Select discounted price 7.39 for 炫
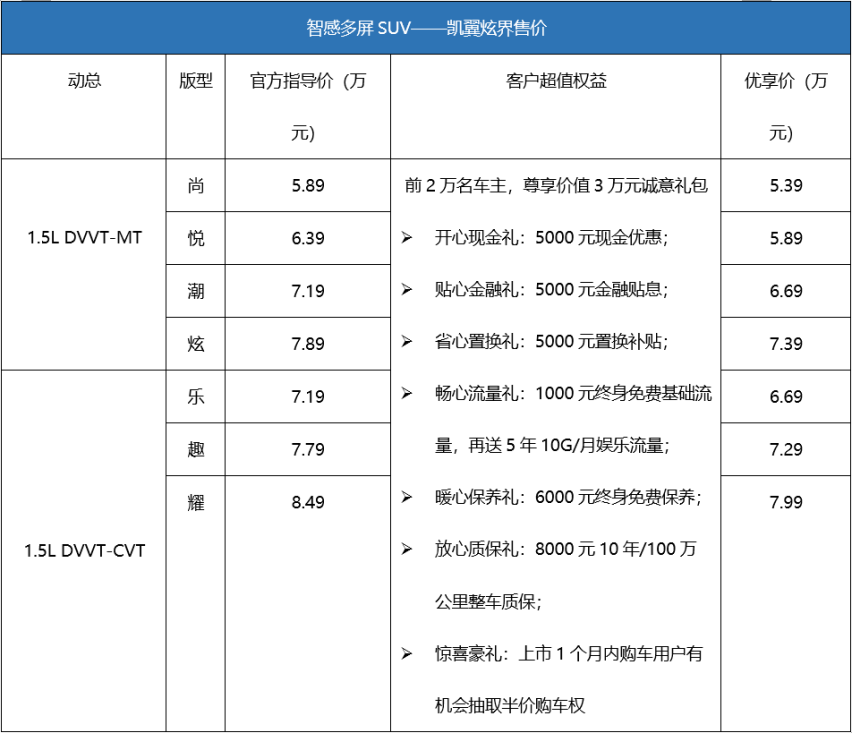 [786, 343]
